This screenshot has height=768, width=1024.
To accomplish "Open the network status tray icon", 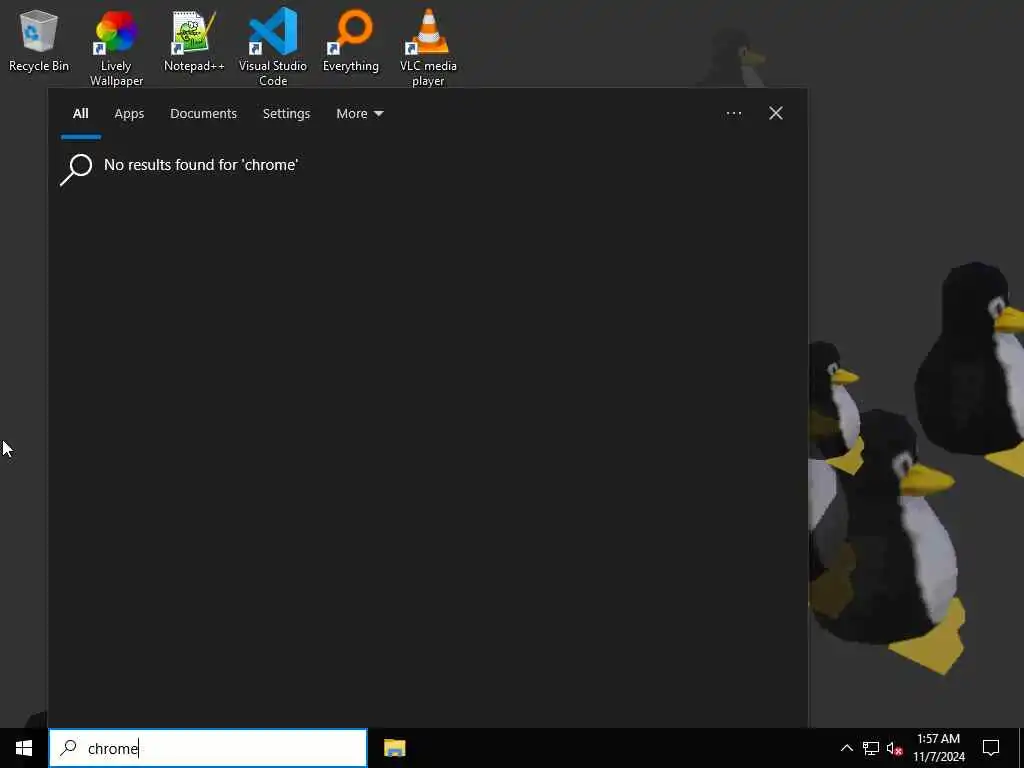I will click(871, 748).
